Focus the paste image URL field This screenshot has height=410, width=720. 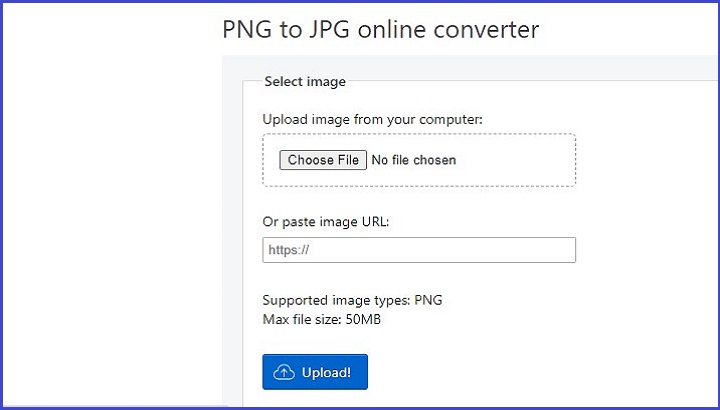[419, 250]
